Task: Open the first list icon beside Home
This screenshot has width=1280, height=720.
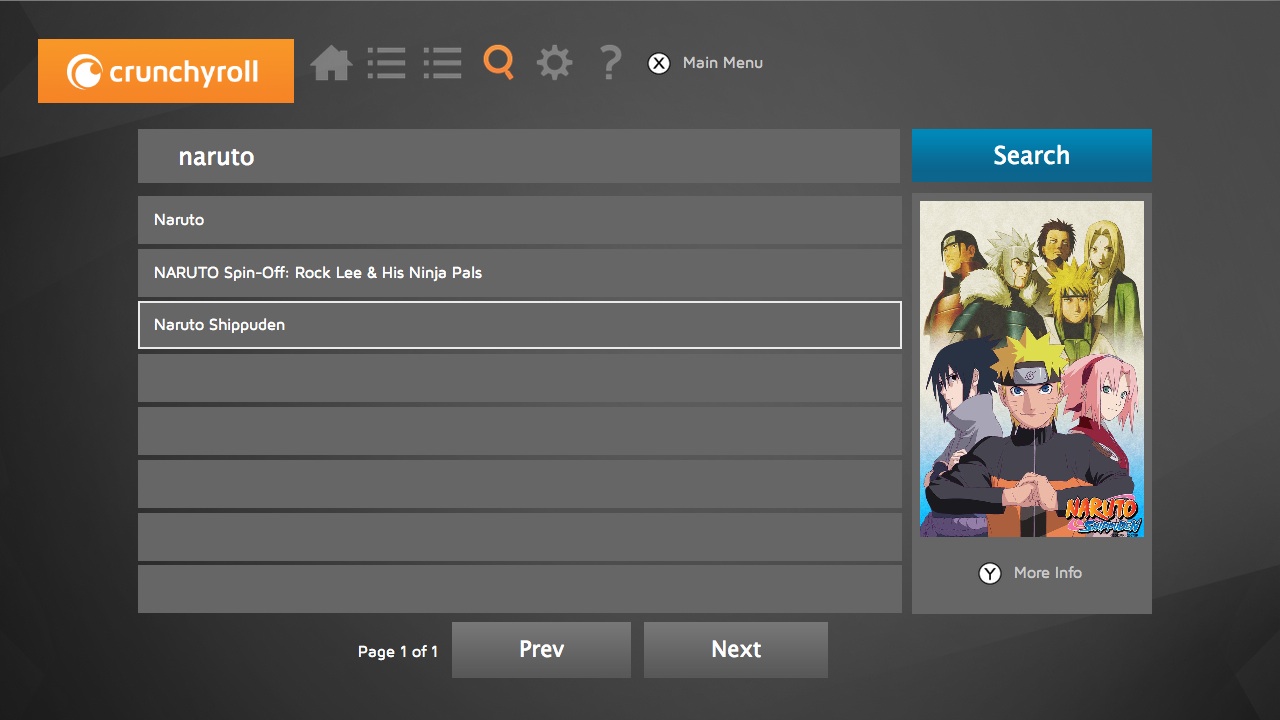Action: point(386,63)
